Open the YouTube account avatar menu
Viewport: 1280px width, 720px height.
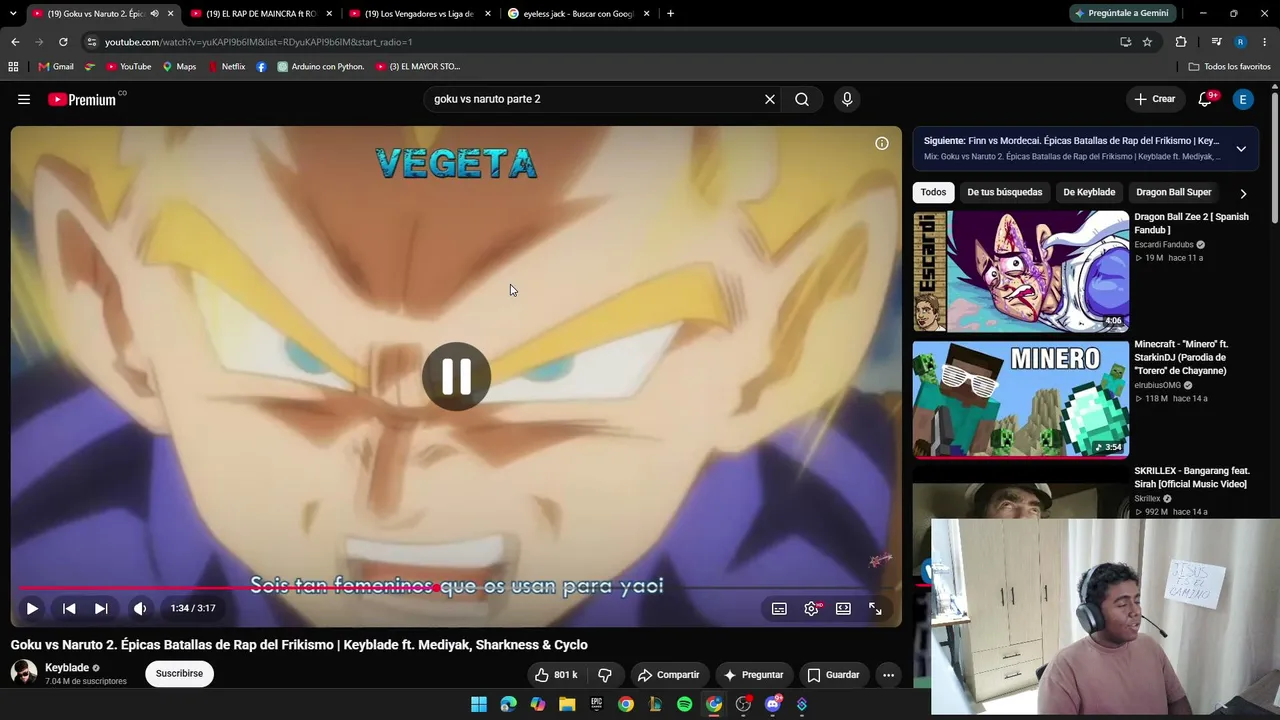point(1243,99)
